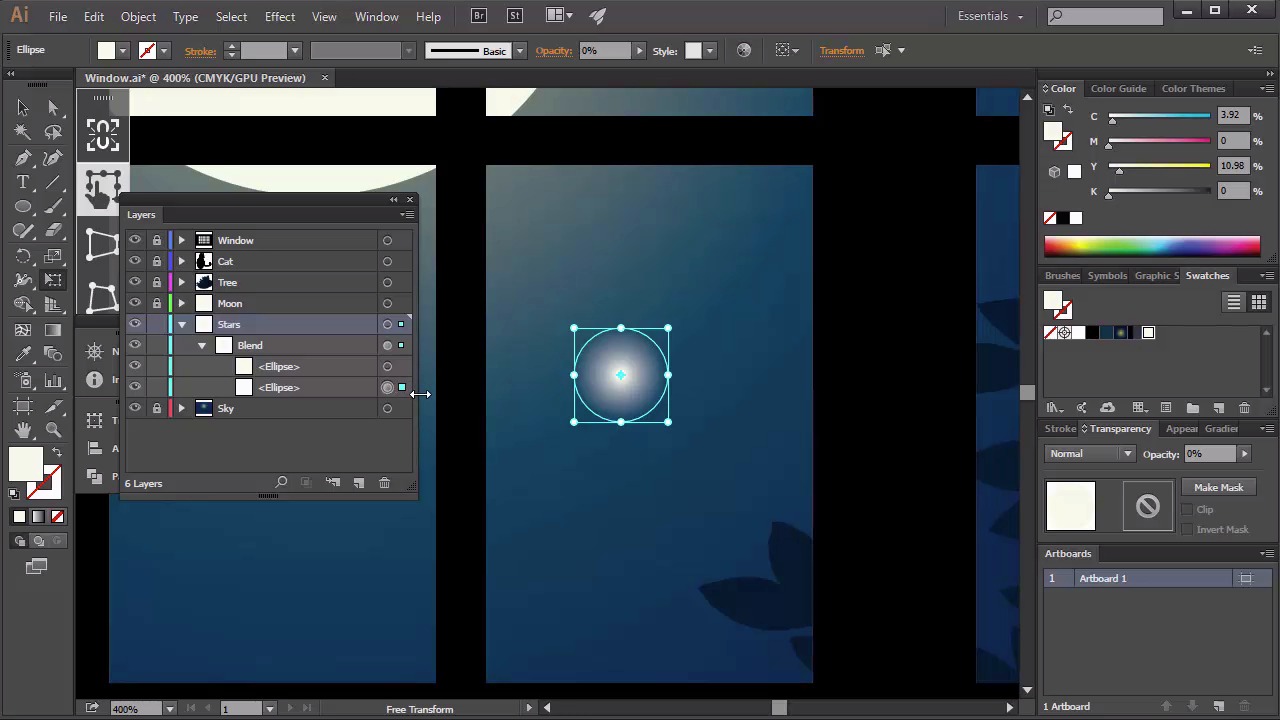Select the Free Transform tool in toolbar
The height and width of the screenshot is (720, 1280).
pos(54,281)
